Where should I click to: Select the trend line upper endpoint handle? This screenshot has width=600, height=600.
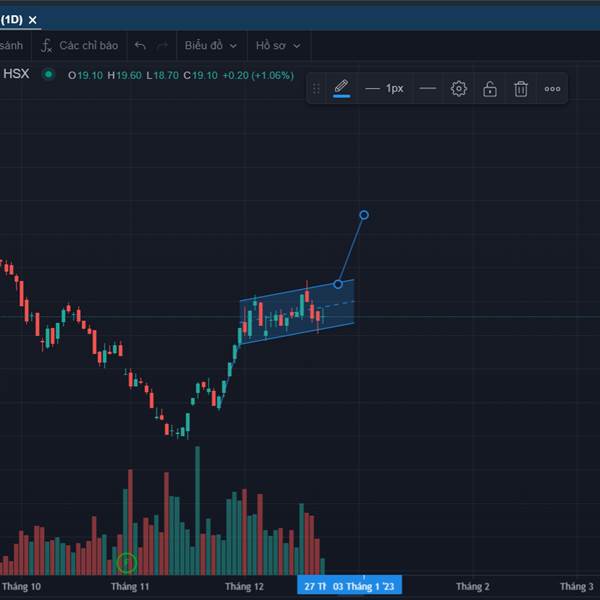(x=364, y=215)
